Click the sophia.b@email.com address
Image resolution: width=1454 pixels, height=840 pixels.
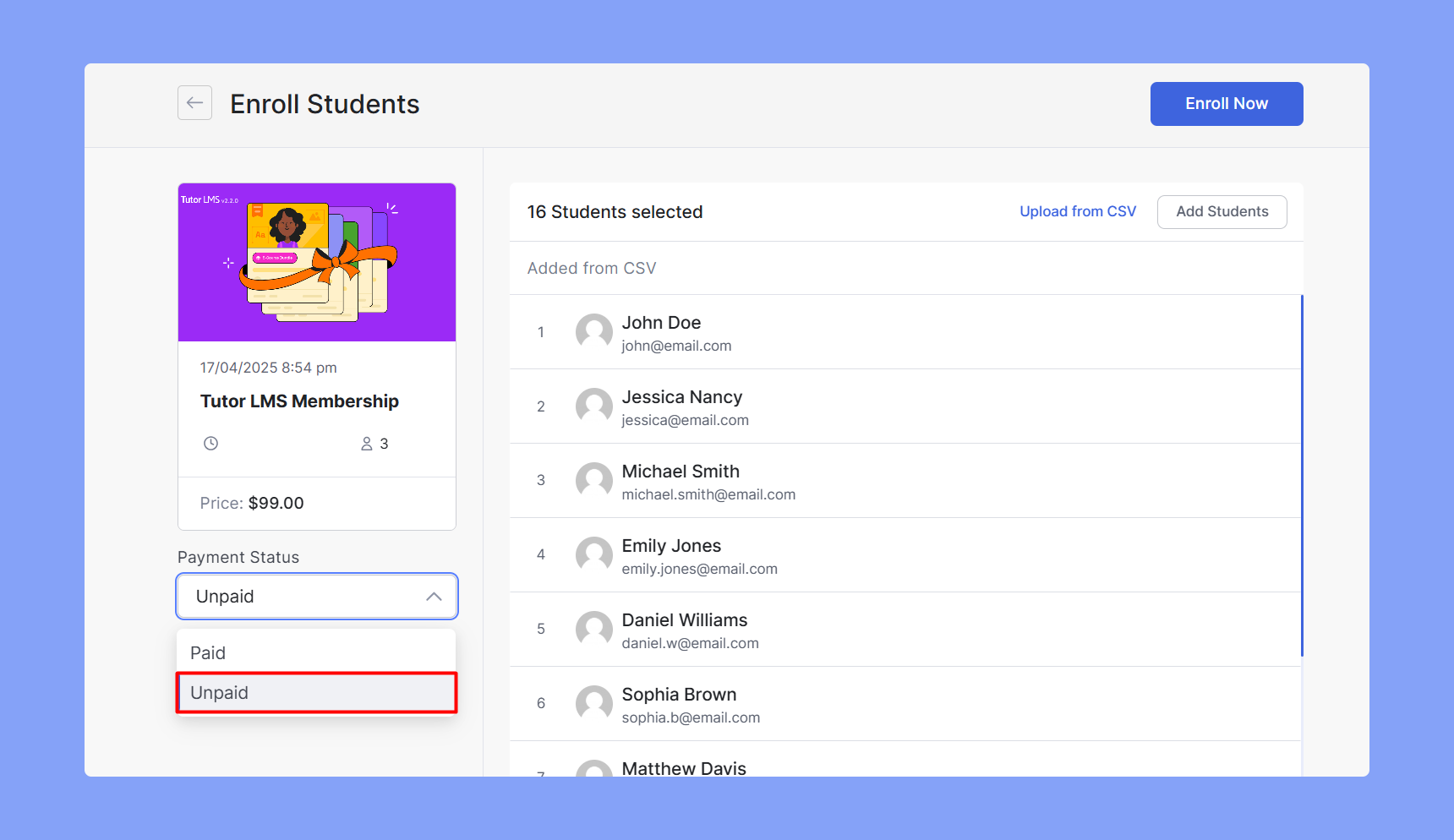(x=691, y=717)
